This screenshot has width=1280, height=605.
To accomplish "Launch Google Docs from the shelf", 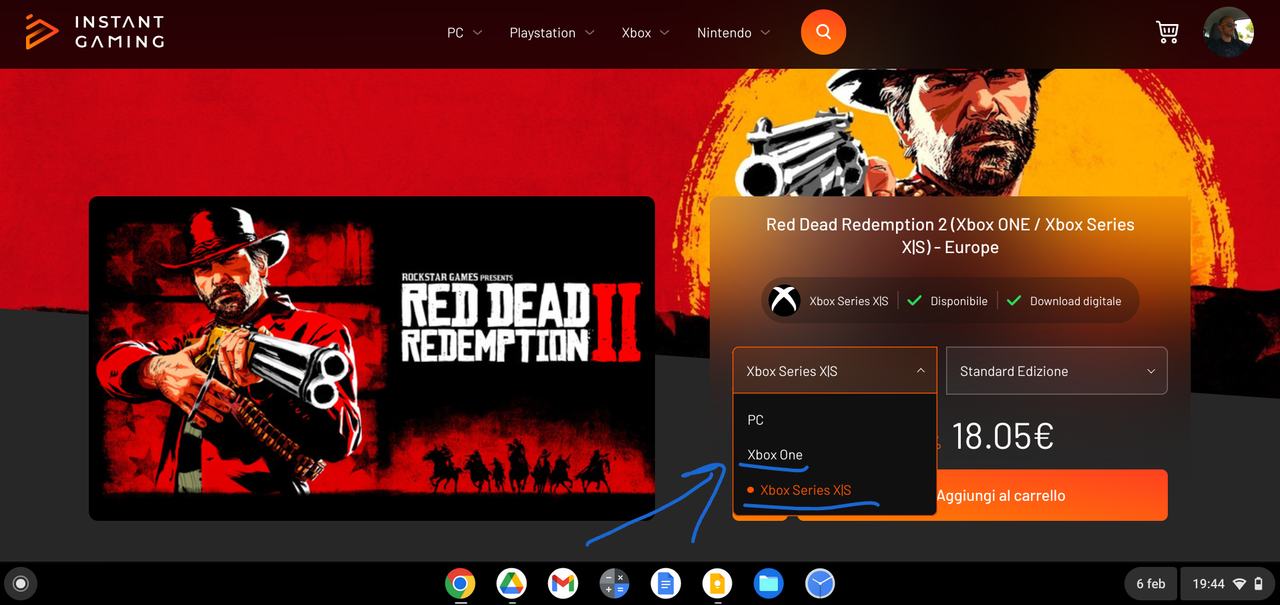I will coord(666,583).
